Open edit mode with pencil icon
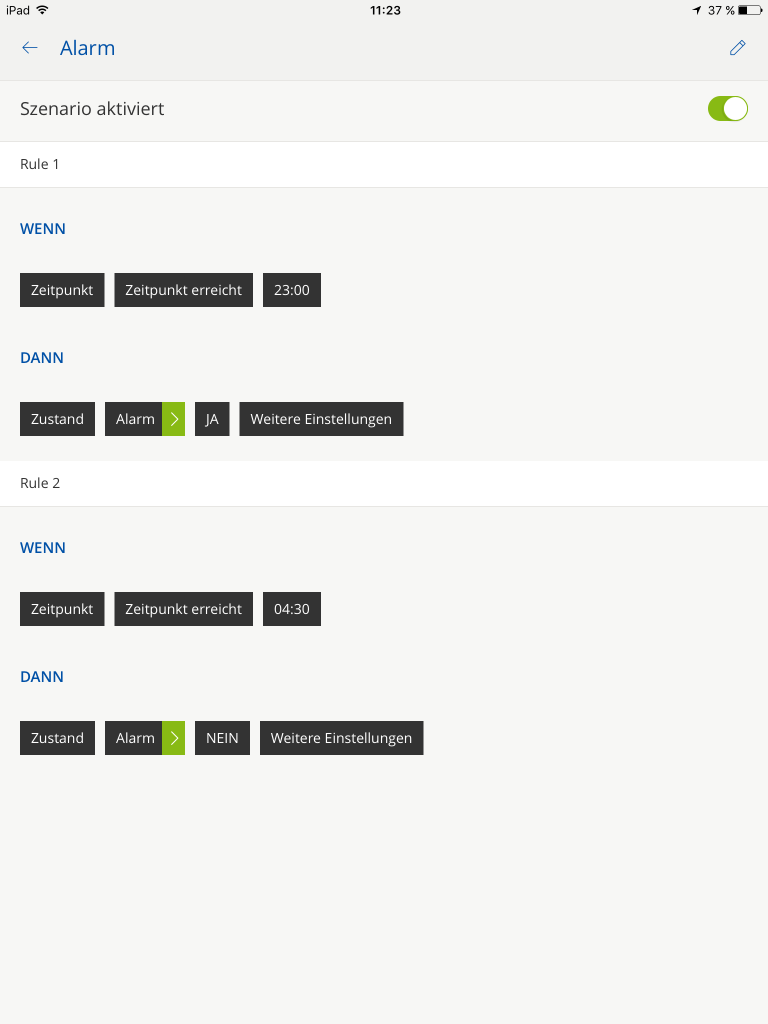The height and width of the screenshot is (1024, 768). 738,48
